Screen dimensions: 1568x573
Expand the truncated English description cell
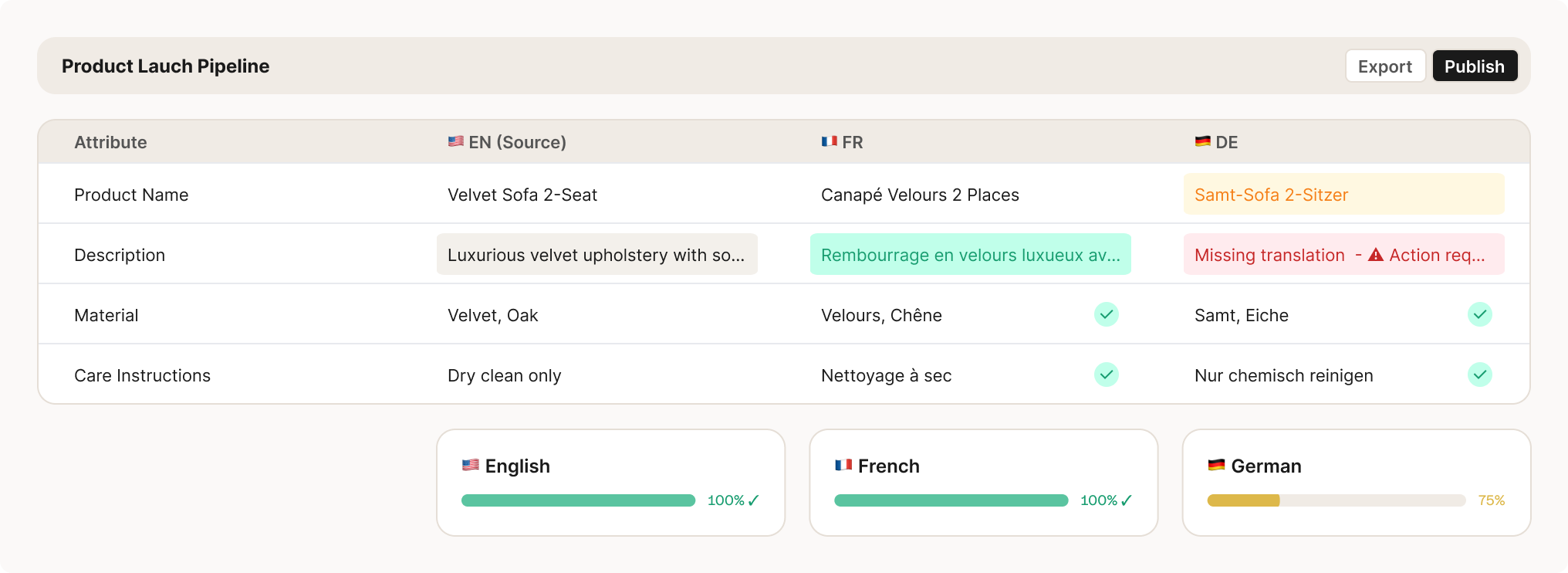click(596, 255)
